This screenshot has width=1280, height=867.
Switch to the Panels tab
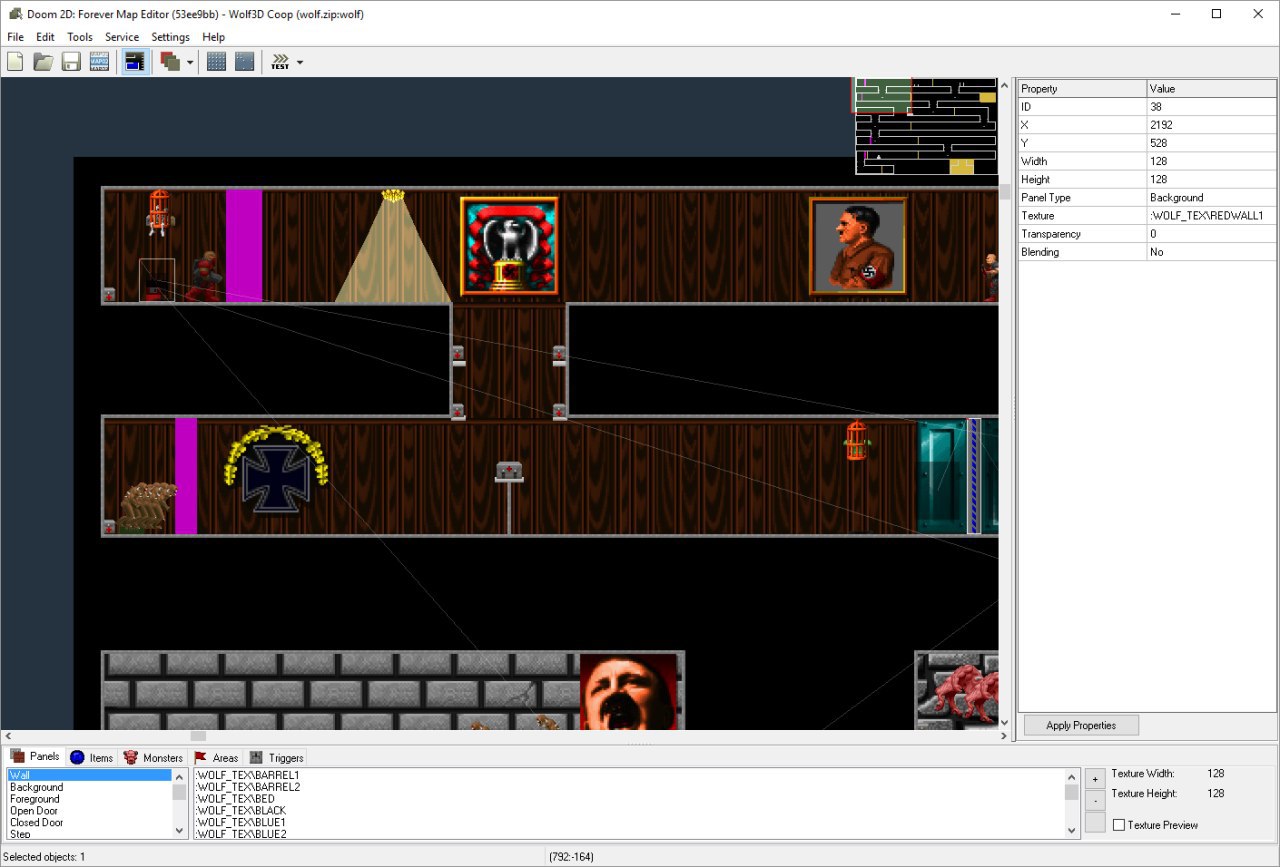pyautogui.click(x=35, y=756)
